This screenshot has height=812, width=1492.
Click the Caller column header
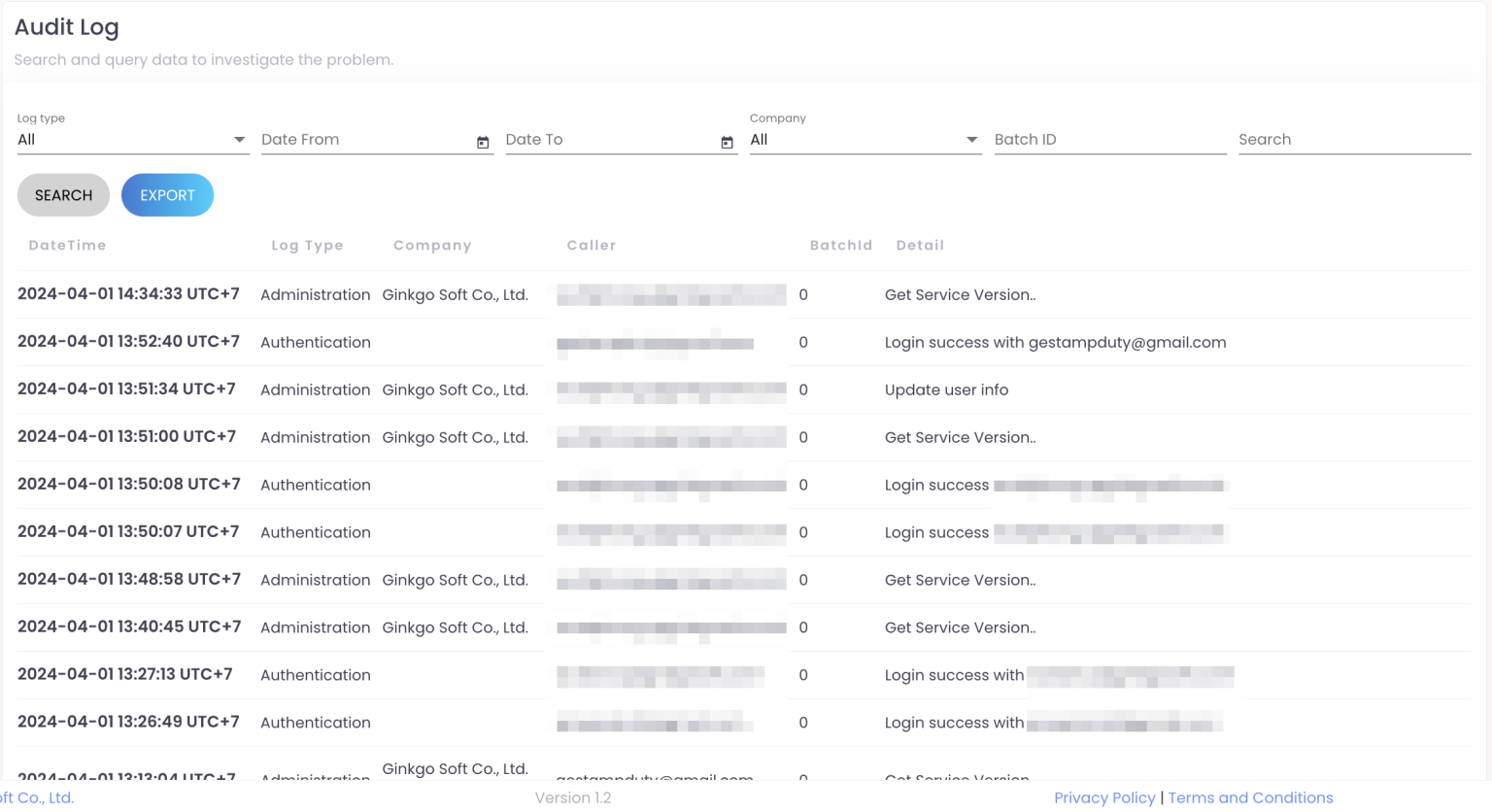click(592, 246)
